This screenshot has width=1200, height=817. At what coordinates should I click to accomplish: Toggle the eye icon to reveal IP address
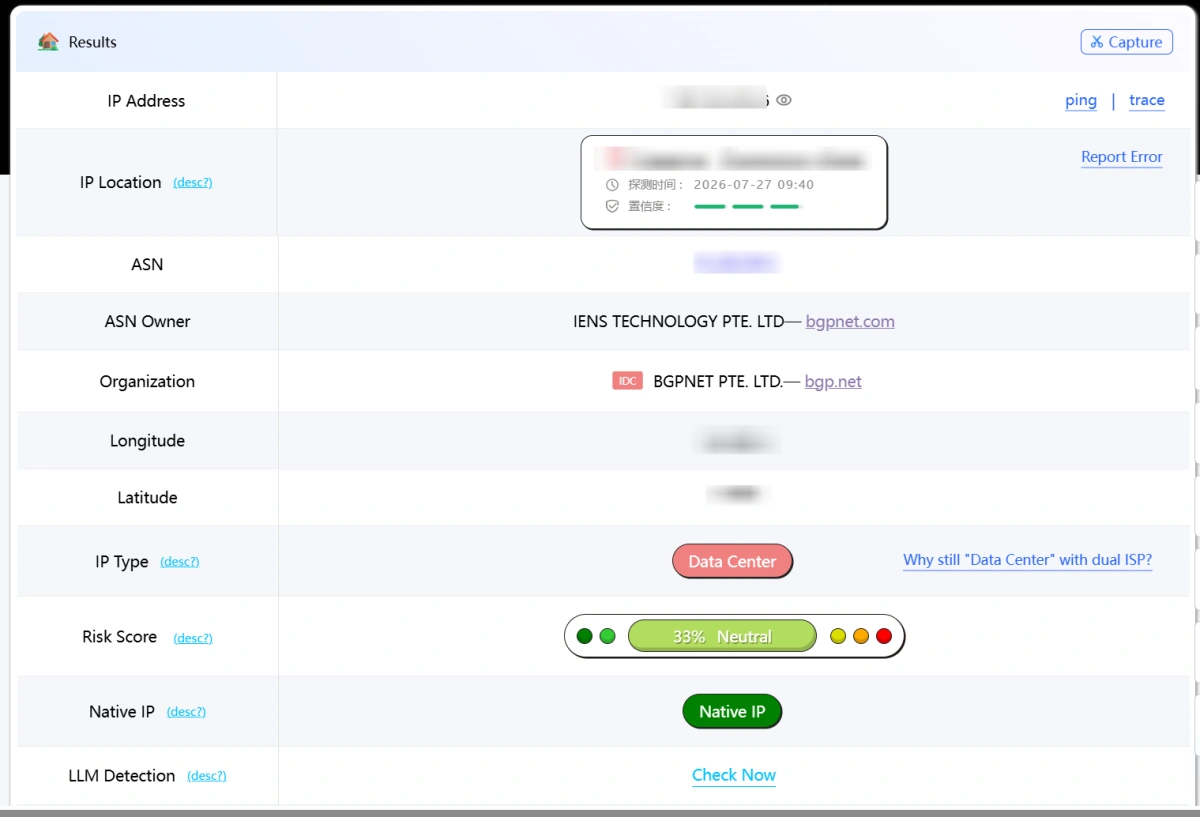pos(784,100)
